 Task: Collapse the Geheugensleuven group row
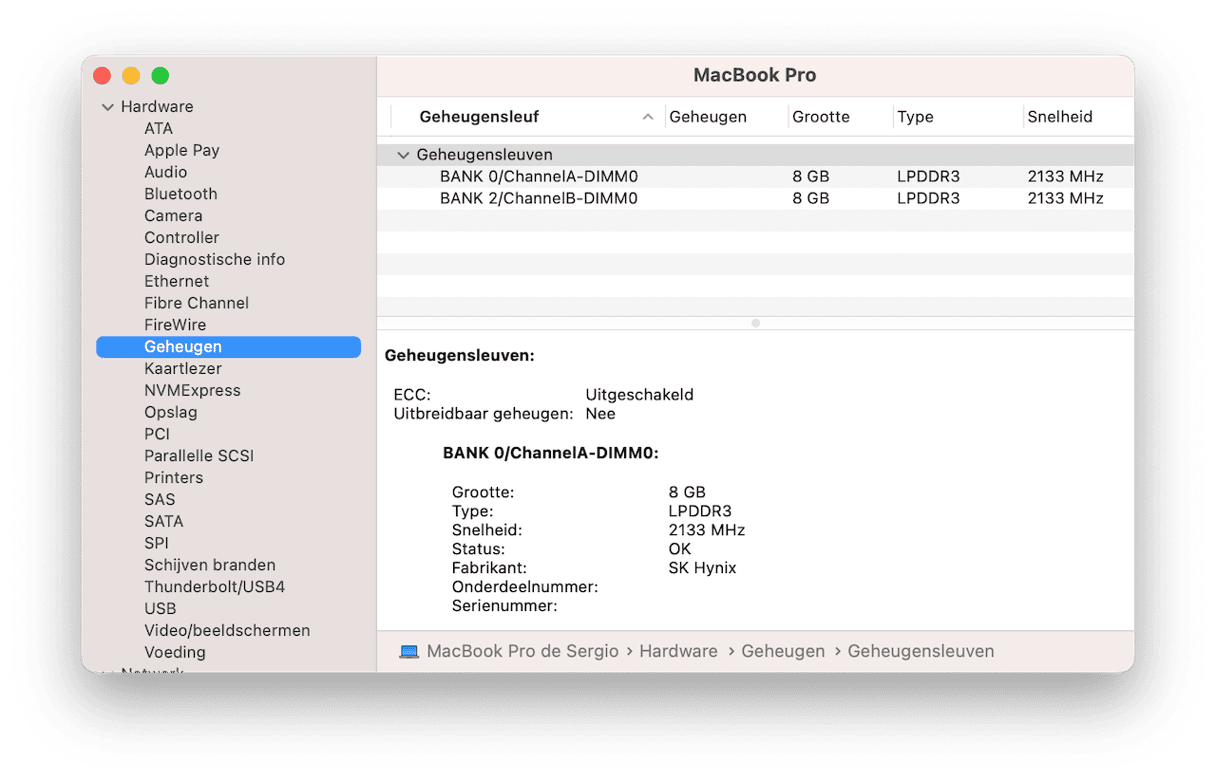coord(403,155)
